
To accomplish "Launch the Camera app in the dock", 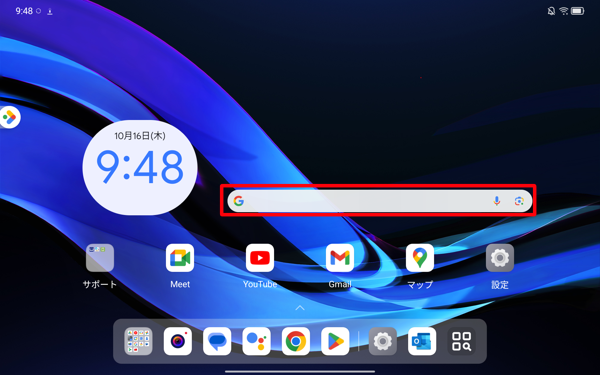I will click(178, 341).
